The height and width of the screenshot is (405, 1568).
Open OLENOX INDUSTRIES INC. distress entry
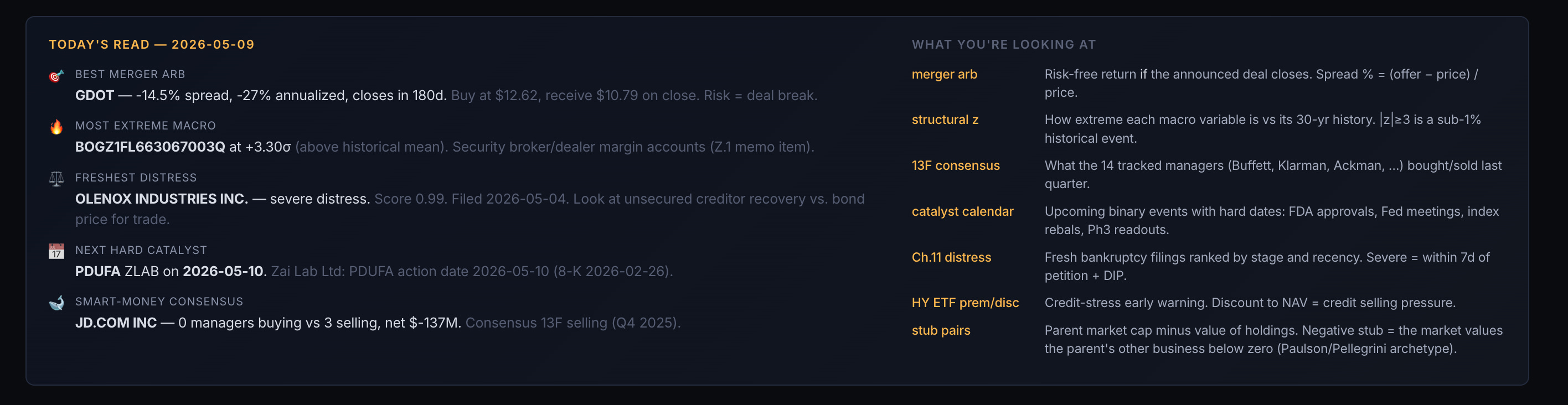point(161,199)
